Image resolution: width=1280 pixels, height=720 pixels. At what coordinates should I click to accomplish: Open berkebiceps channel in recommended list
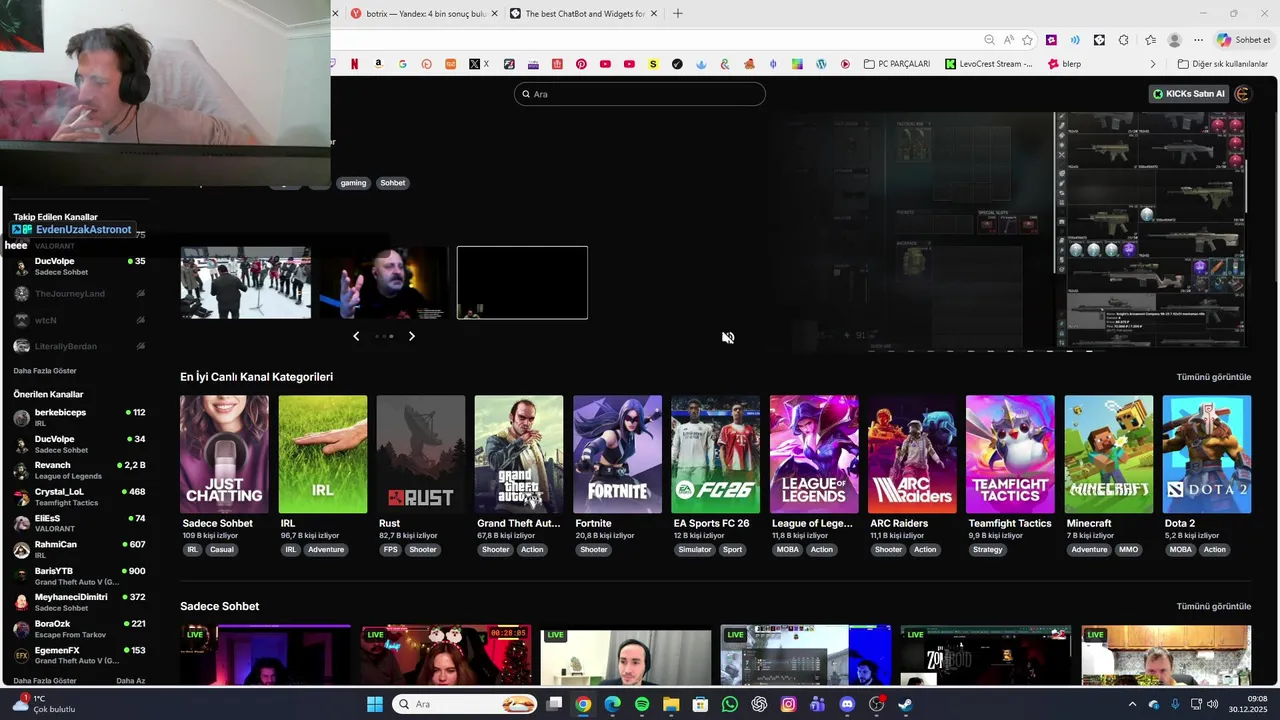pos(80,417)
